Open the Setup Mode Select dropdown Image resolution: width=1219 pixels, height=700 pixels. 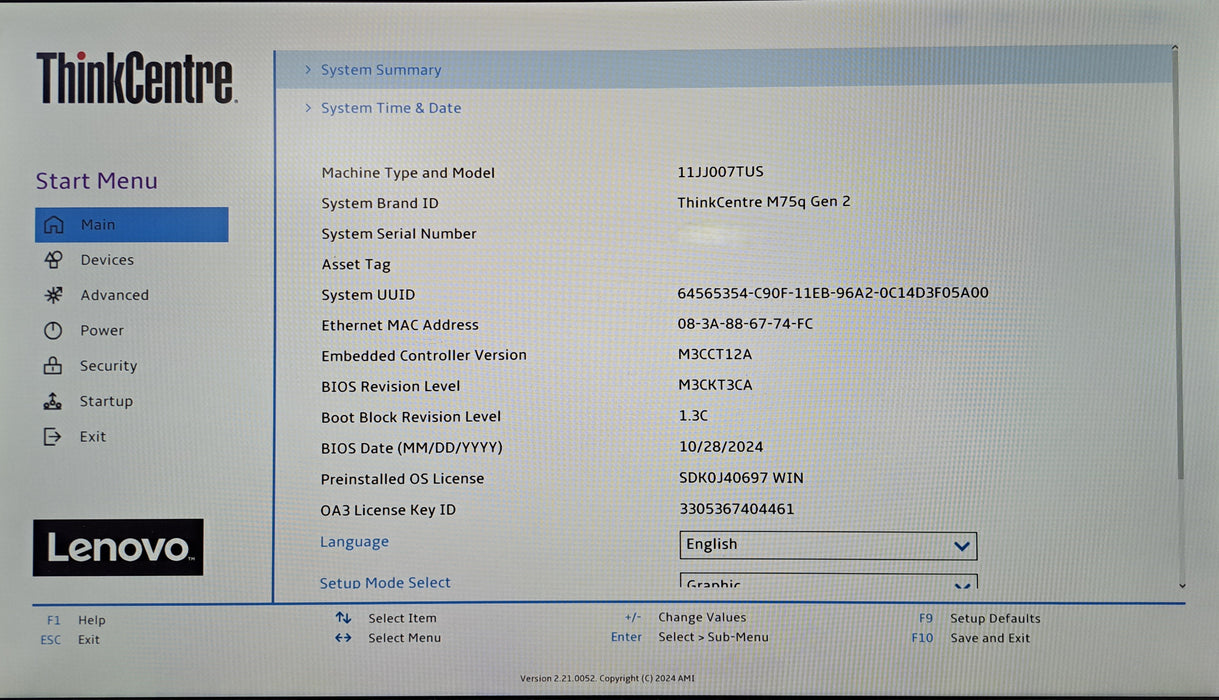828,582
